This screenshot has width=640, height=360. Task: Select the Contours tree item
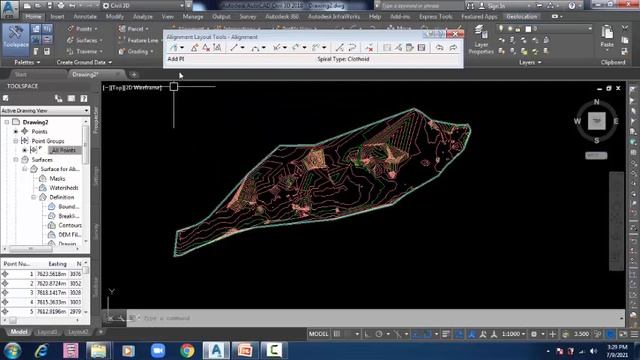70,225
